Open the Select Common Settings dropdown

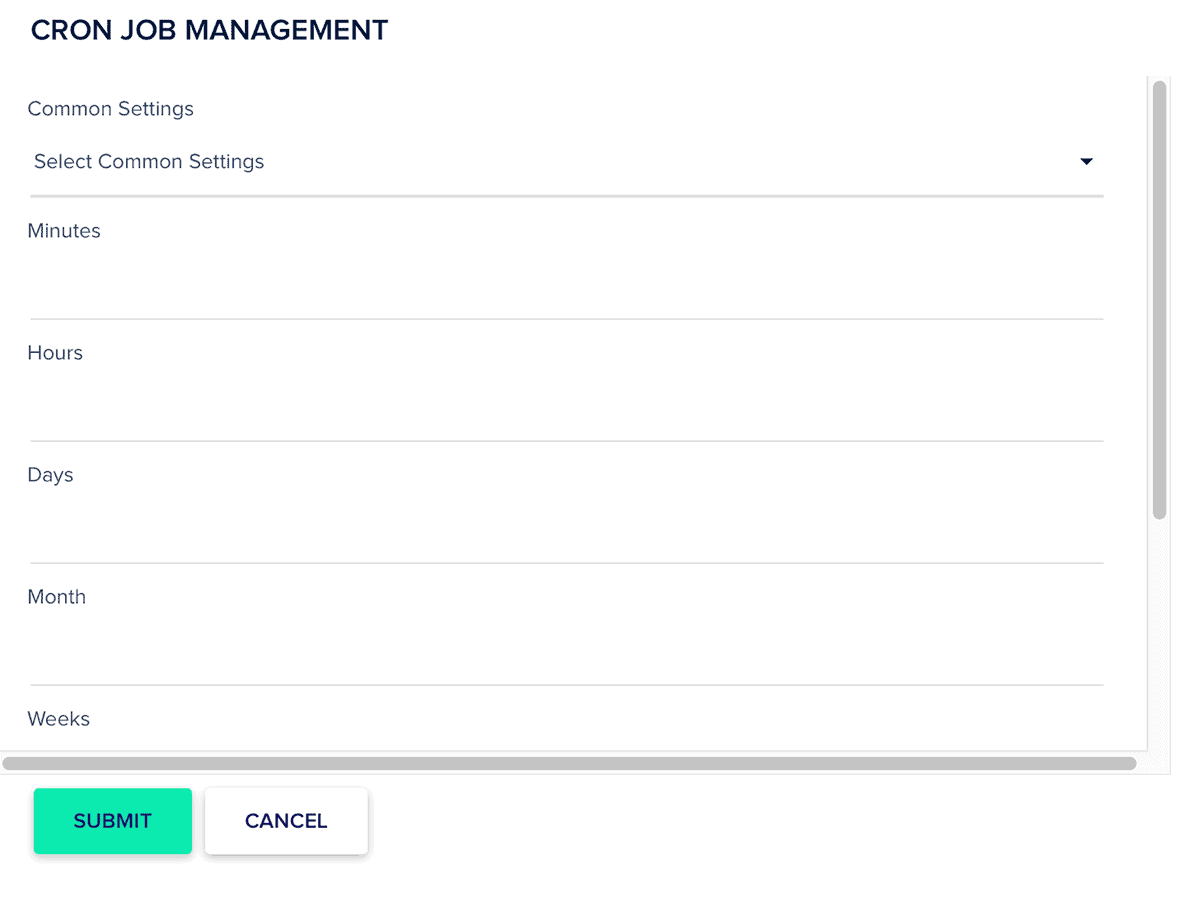(x=566, y=162)
